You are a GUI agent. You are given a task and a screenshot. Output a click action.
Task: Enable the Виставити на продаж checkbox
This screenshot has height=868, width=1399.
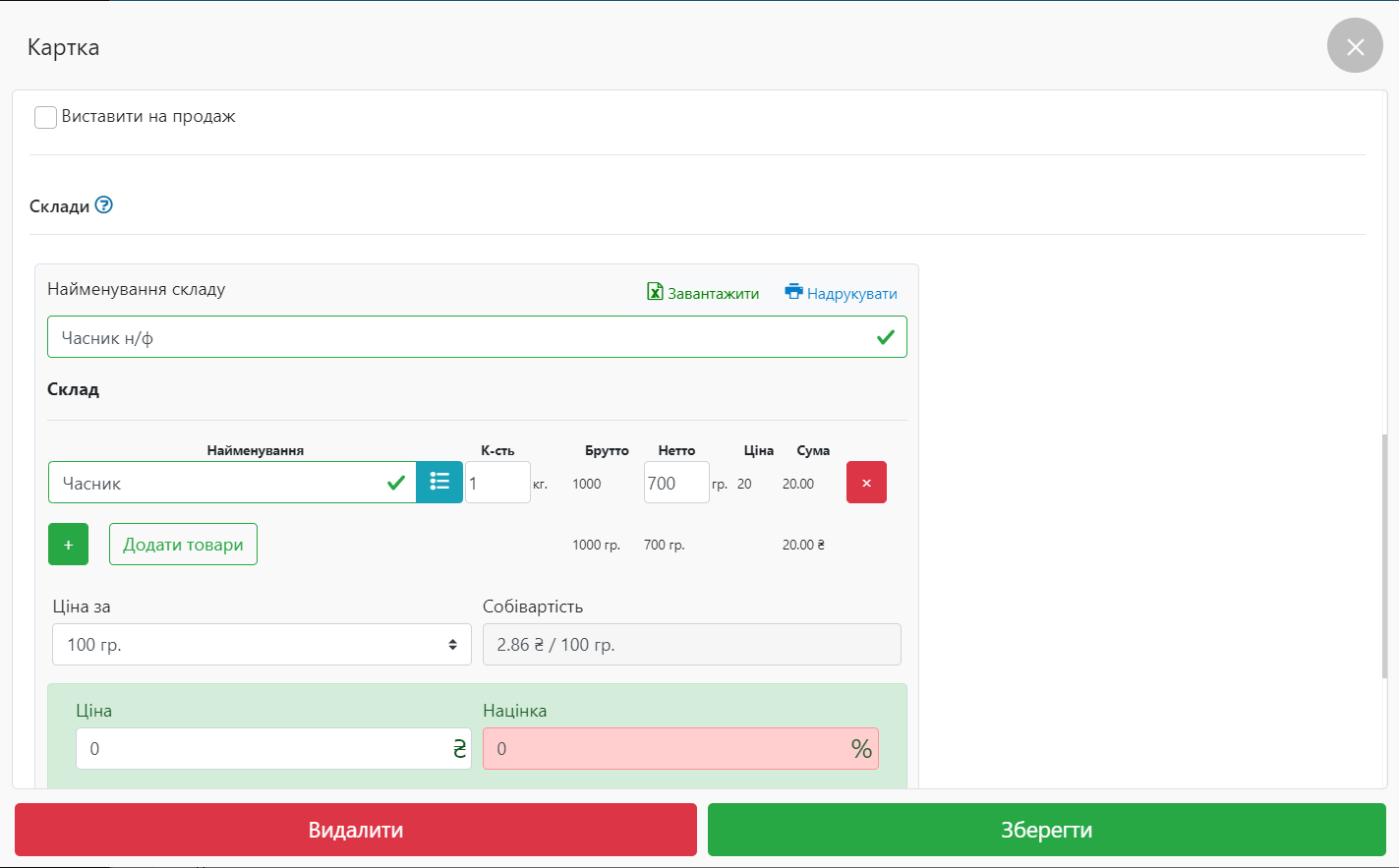click(x=45, y=117)
